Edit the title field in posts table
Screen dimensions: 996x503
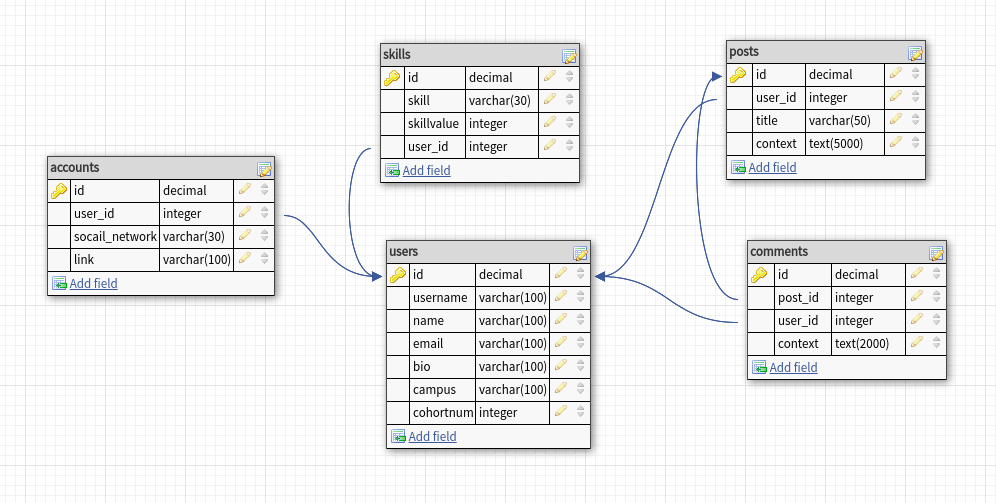click(x=896, y=120)
